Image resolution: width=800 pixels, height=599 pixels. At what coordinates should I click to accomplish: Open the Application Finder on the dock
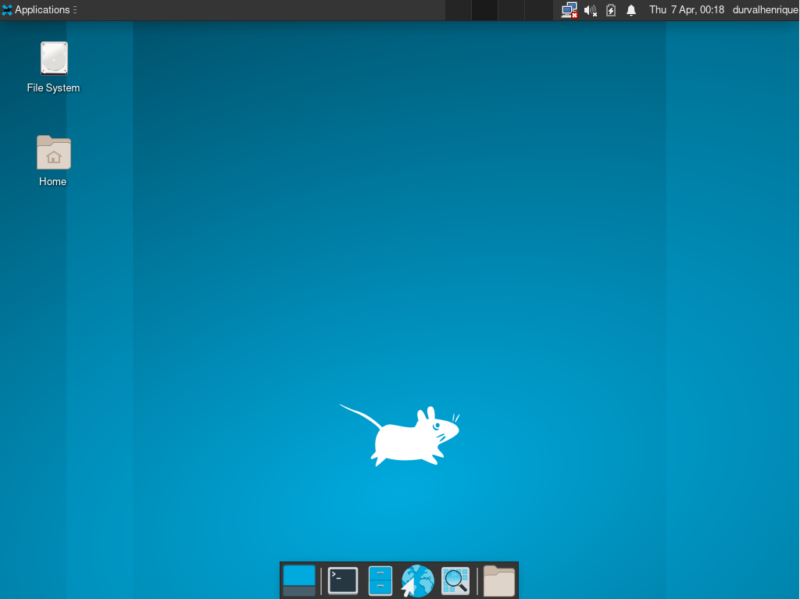tap(455, 578)
